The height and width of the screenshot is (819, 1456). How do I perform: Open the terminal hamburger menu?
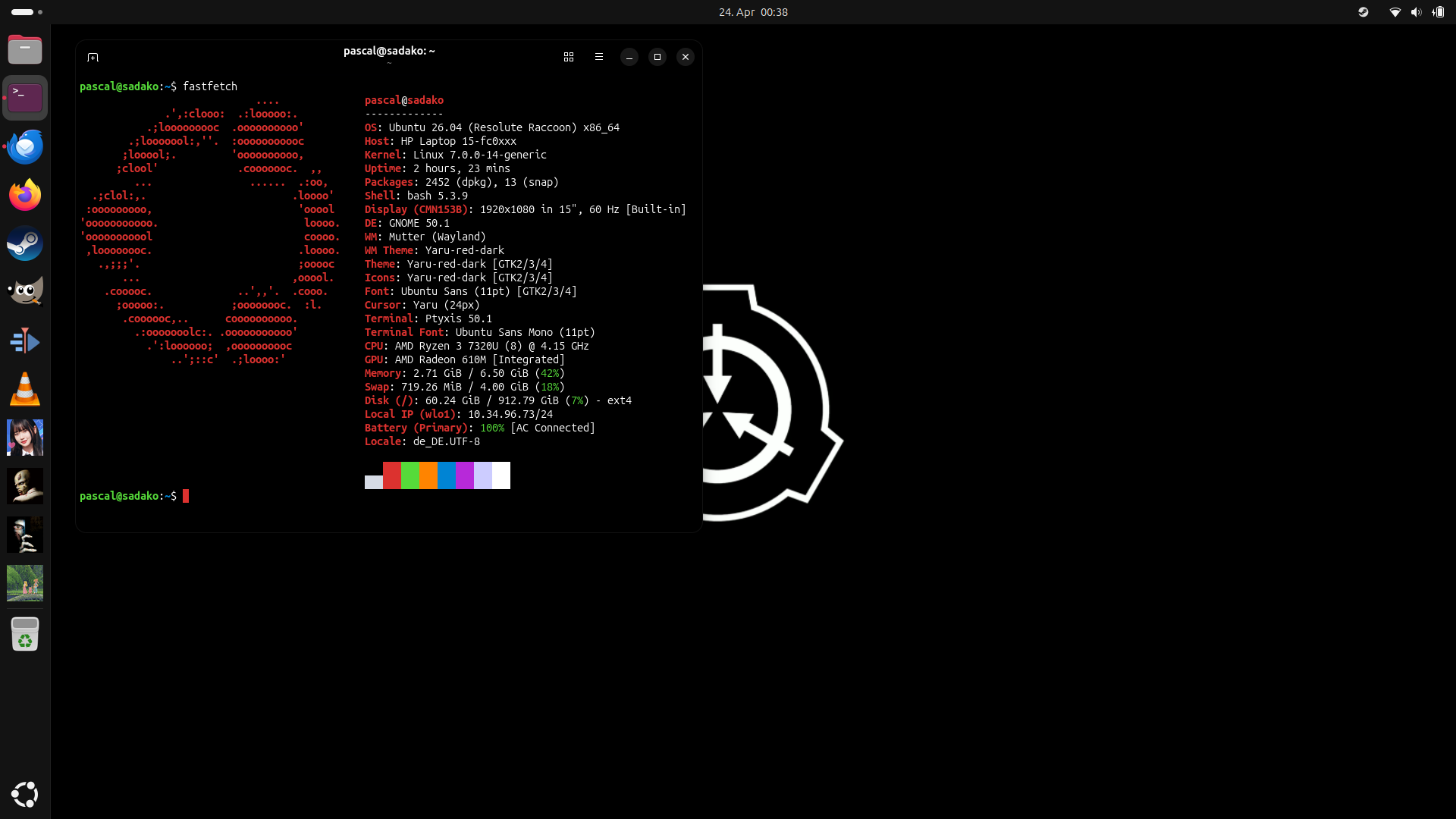[599, 57]
